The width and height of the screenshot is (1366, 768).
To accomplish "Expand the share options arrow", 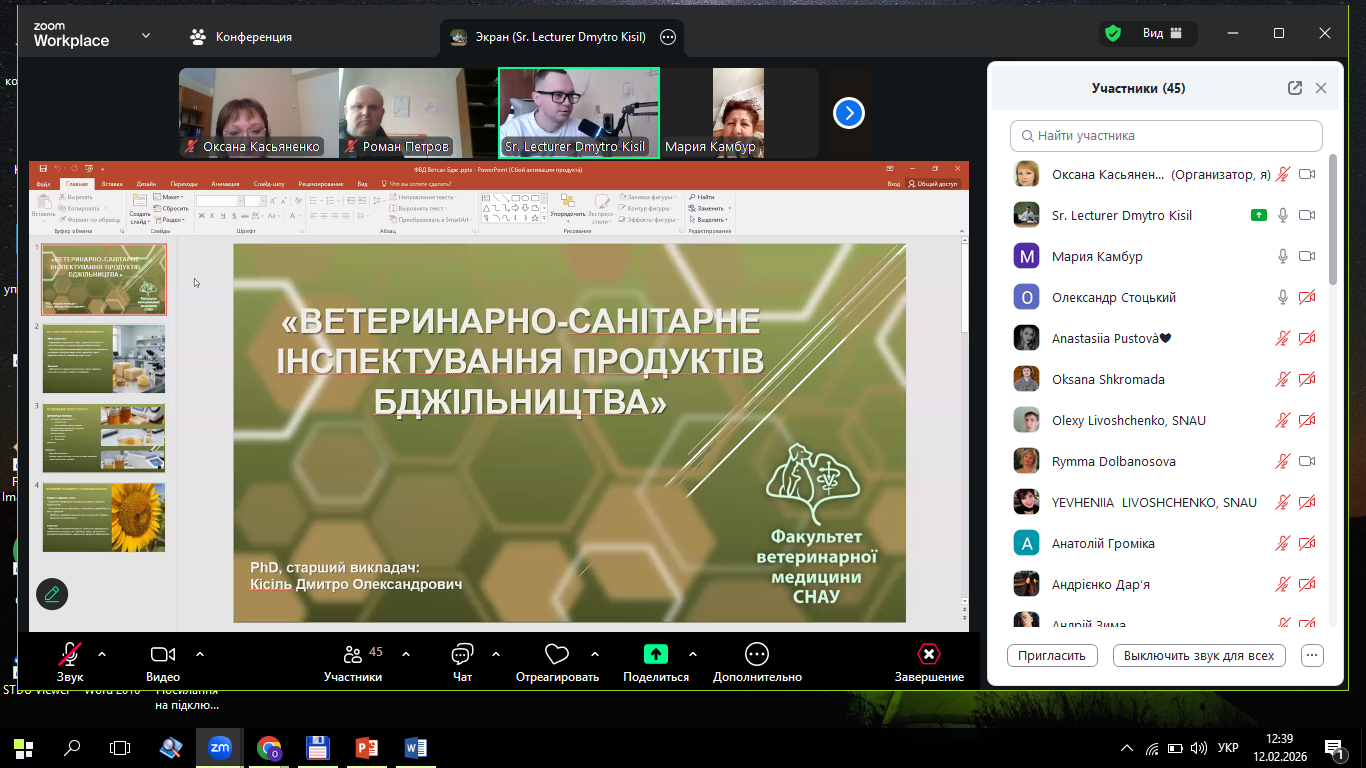I will pyautogui.click(x=693, y=654).
